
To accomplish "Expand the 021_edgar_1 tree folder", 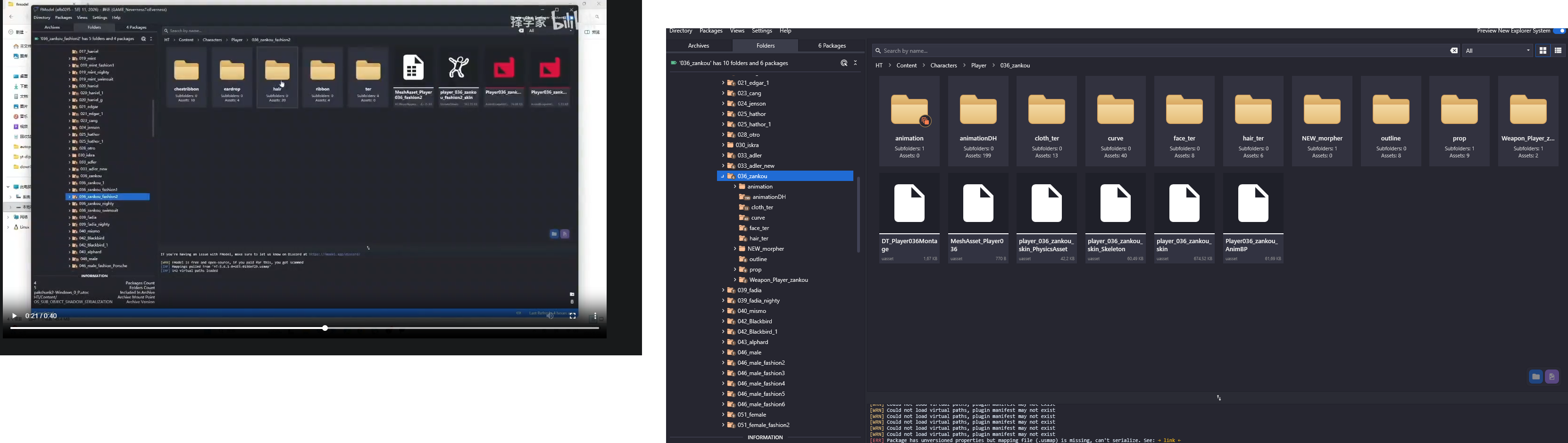I will 723,83.
